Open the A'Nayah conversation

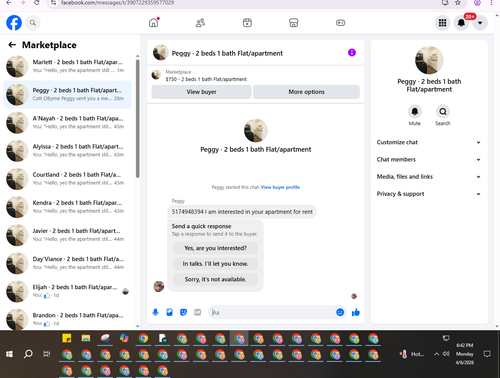[67, 122]
